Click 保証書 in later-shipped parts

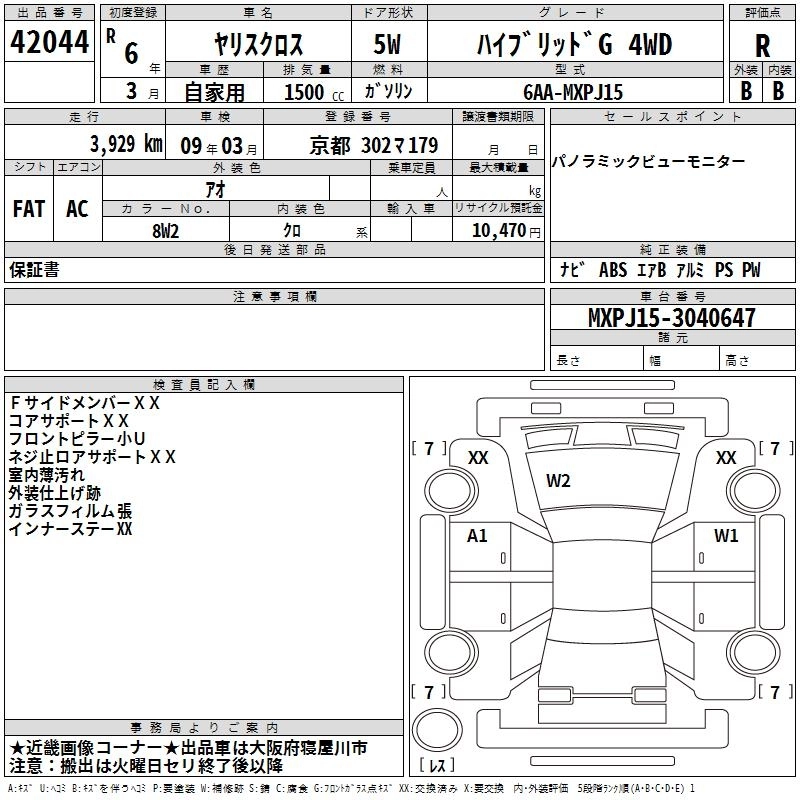point(34,270)
